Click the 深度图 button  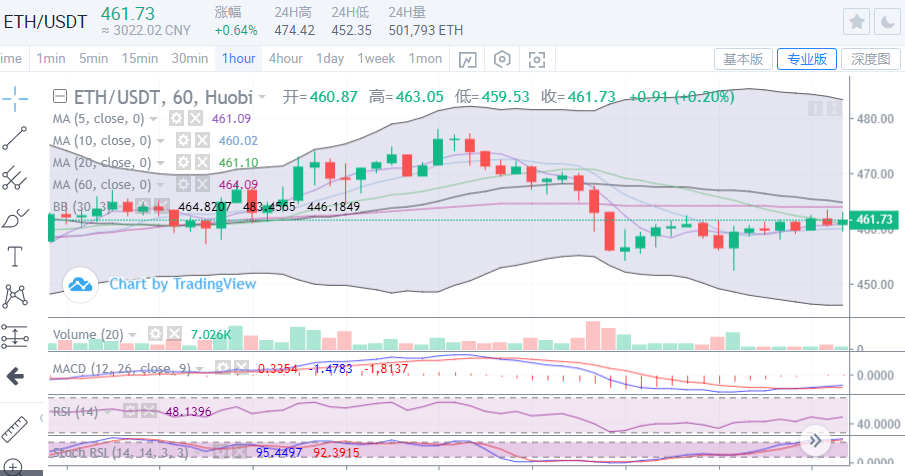(869, 59)
